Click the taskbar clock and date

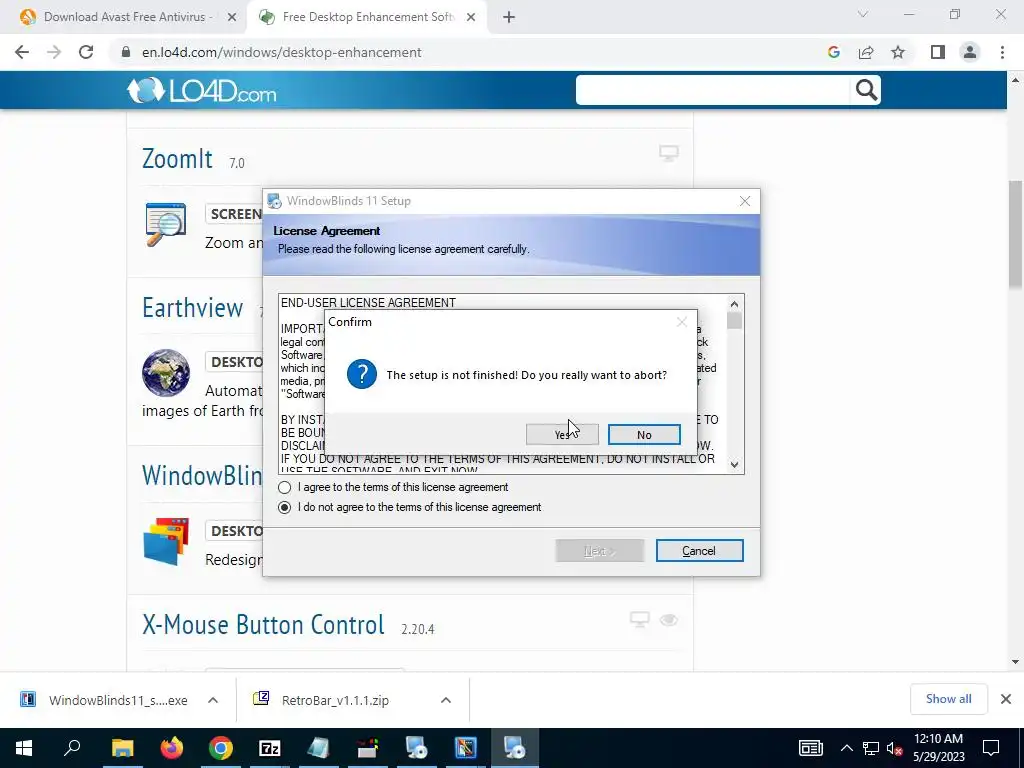coord(938,748)
